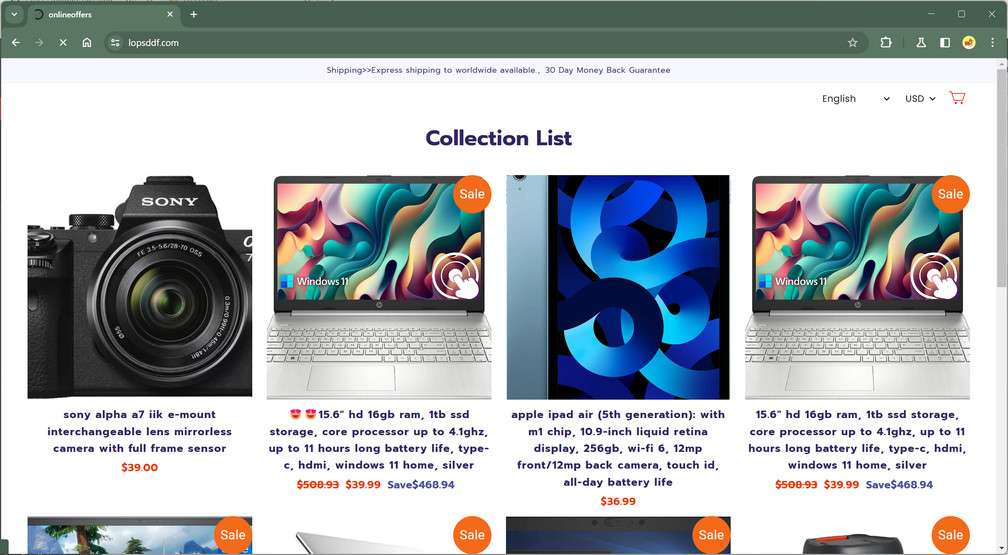Bookmark this page with the star icon

(852, 42)
